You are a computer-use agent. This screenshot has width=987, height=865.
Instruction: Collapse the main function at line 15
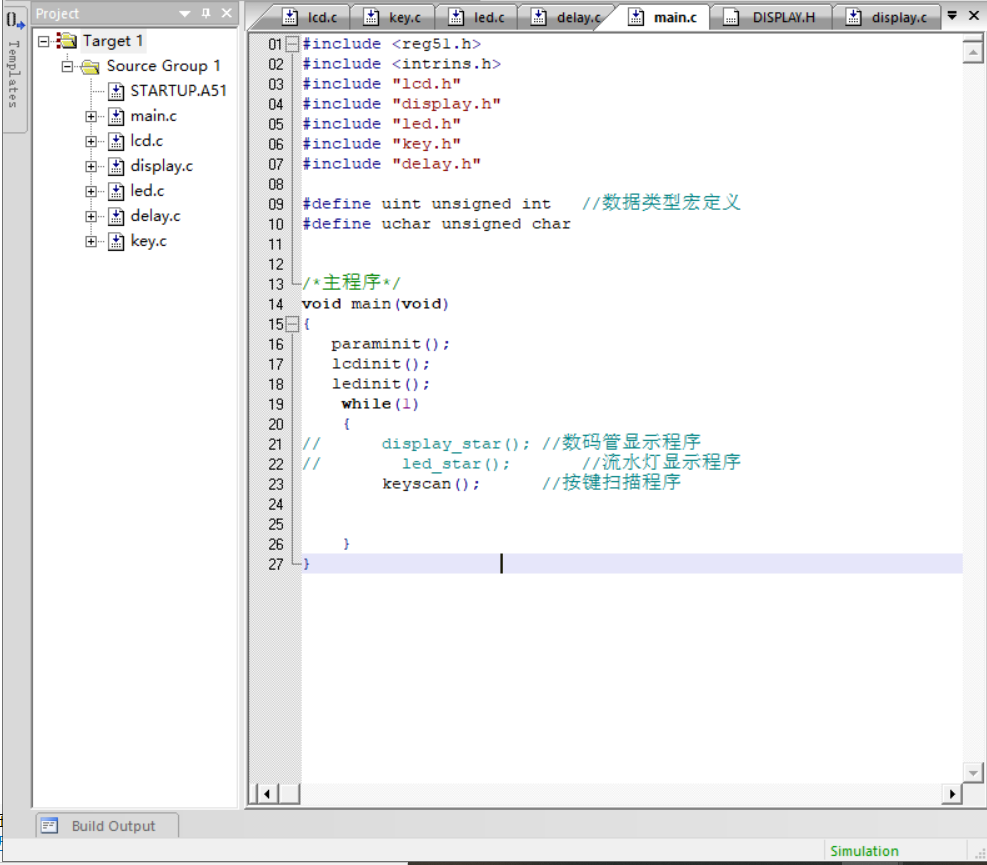pyautogui.click(x=292, y=325)
